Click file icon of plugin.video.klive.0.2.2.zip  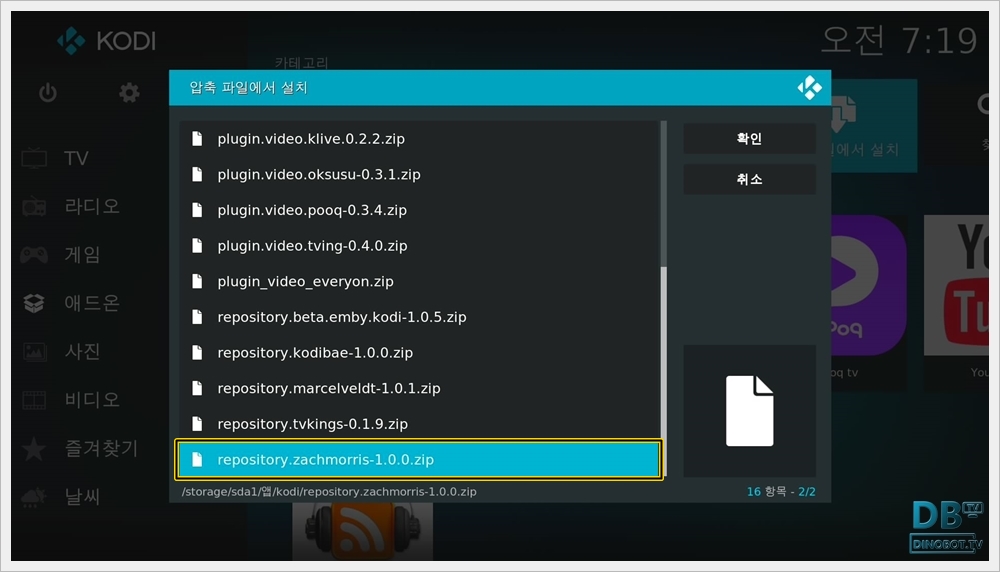[x=197, y=138]
